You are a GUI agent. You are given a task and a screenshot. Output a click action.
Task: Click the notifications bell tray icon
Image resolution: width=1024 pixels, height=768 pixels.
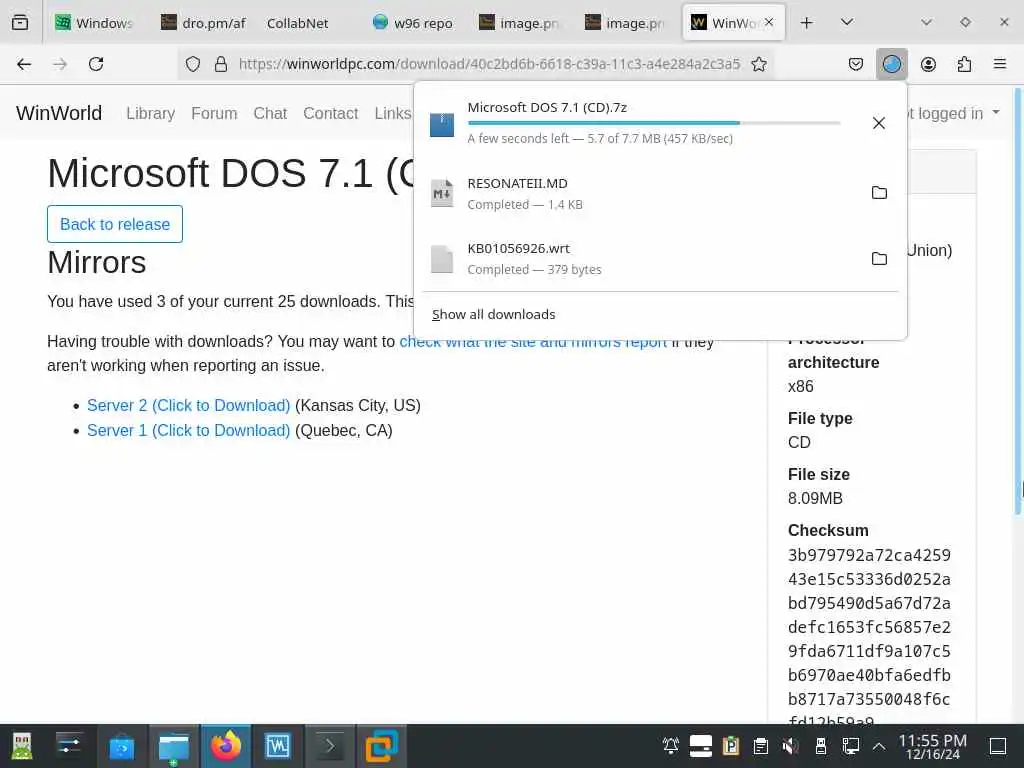671,746
